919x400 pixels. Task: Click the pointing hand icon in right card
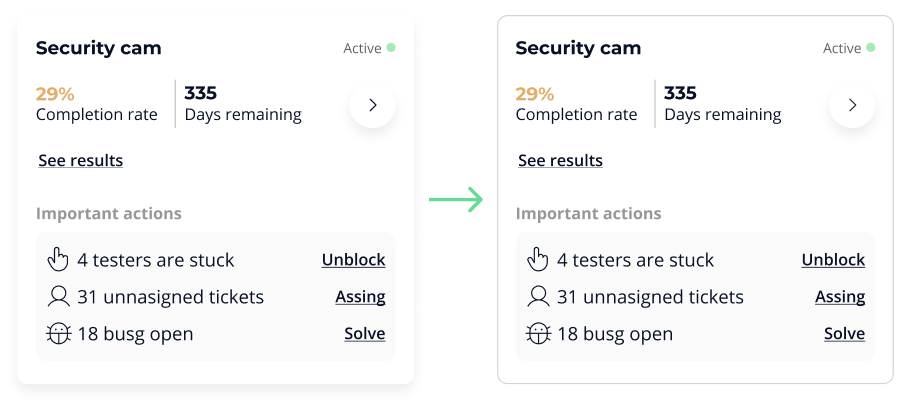pyautogui.click(x=538, y=260)
